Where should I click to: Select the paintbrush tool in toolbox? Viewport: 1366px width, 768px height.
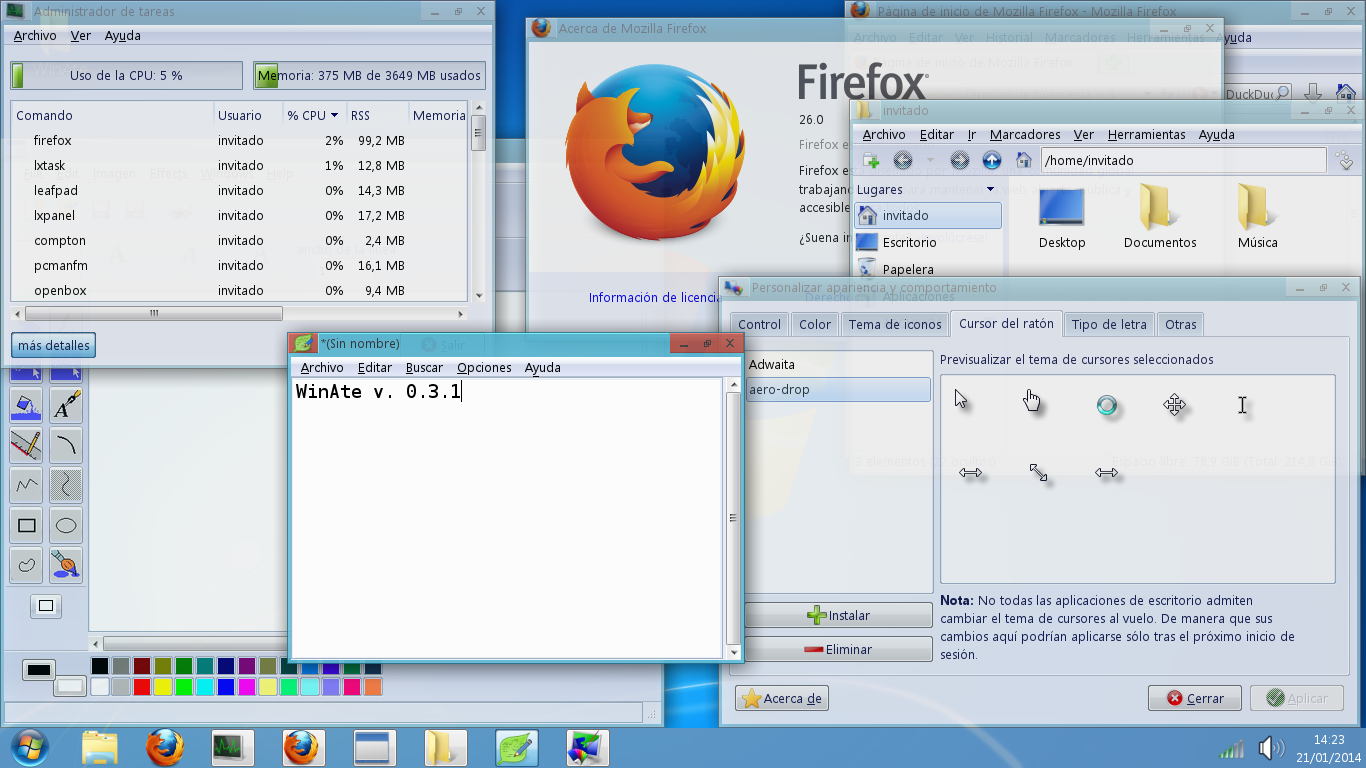[x=66, y=564]
